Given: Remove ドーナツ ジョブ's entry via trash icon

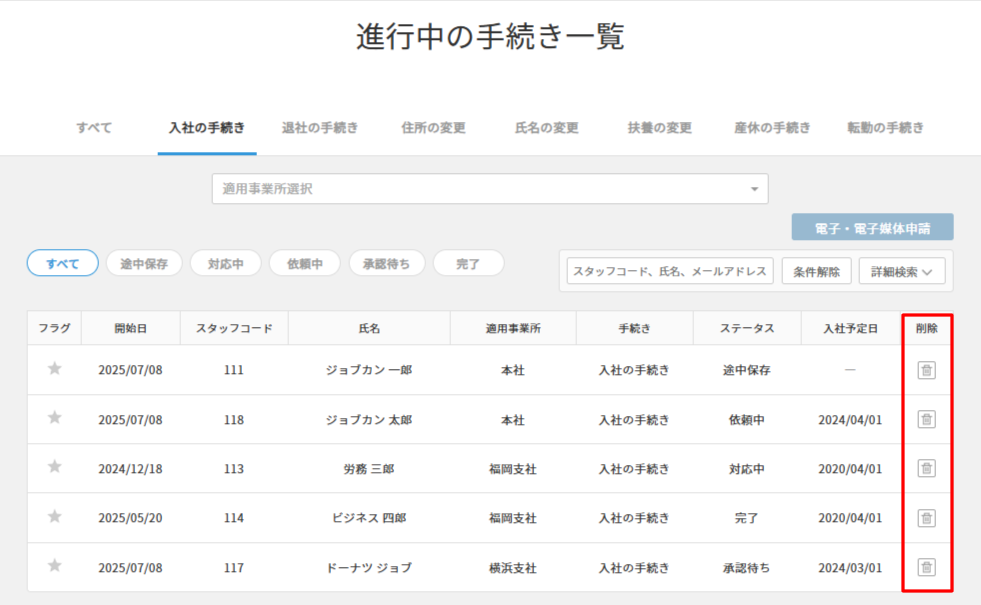Looking at the screenshot, I should [925, 567].
